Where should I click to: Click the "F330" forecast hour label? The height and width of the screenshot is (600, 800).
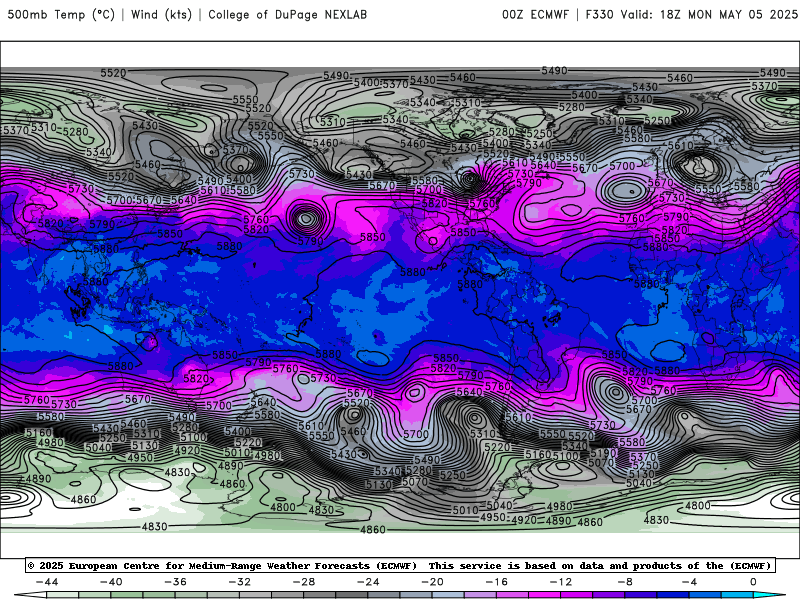point(599,14)
